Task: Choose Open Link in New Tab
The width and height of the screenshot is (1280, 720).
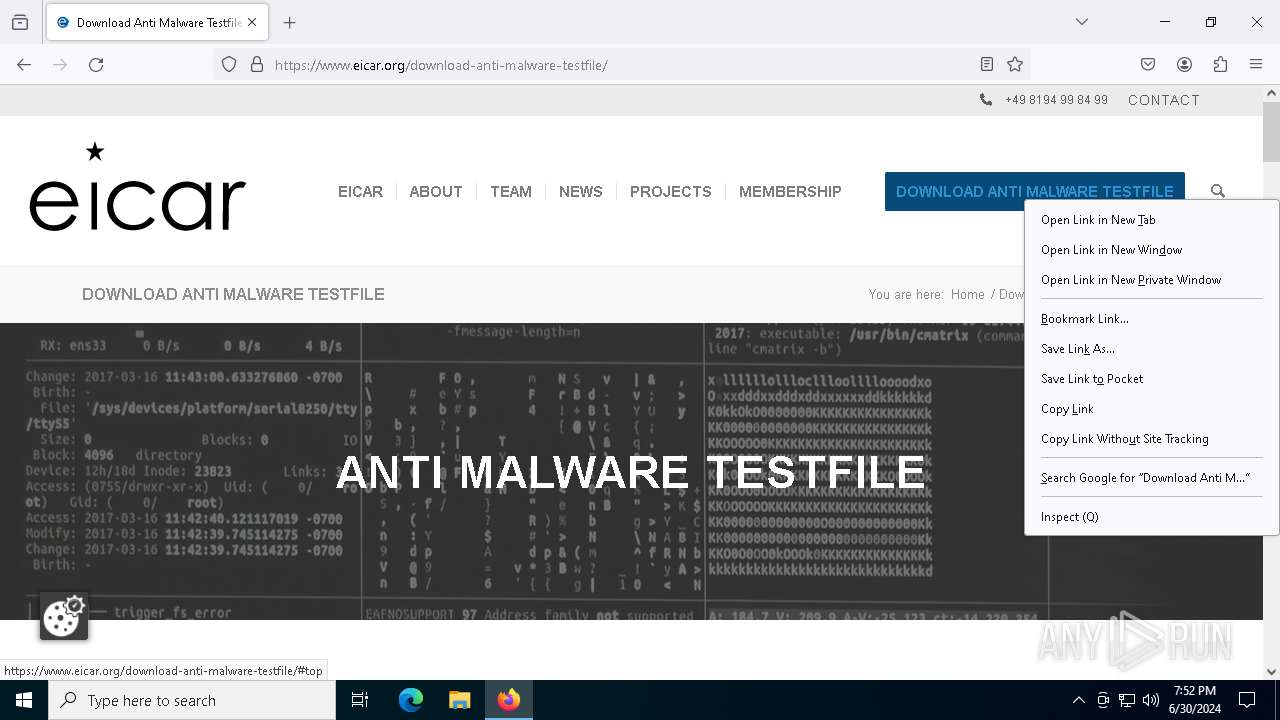Action: point(1152,220)
